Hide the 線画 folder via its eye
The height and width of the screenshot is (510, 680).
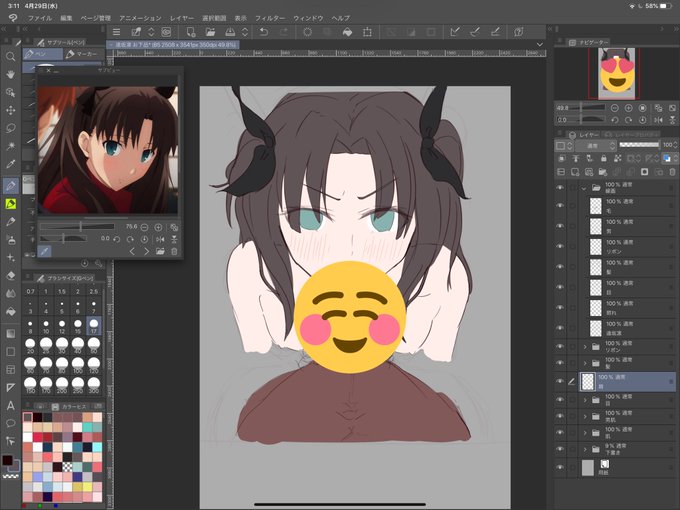(x=560, y=188)
